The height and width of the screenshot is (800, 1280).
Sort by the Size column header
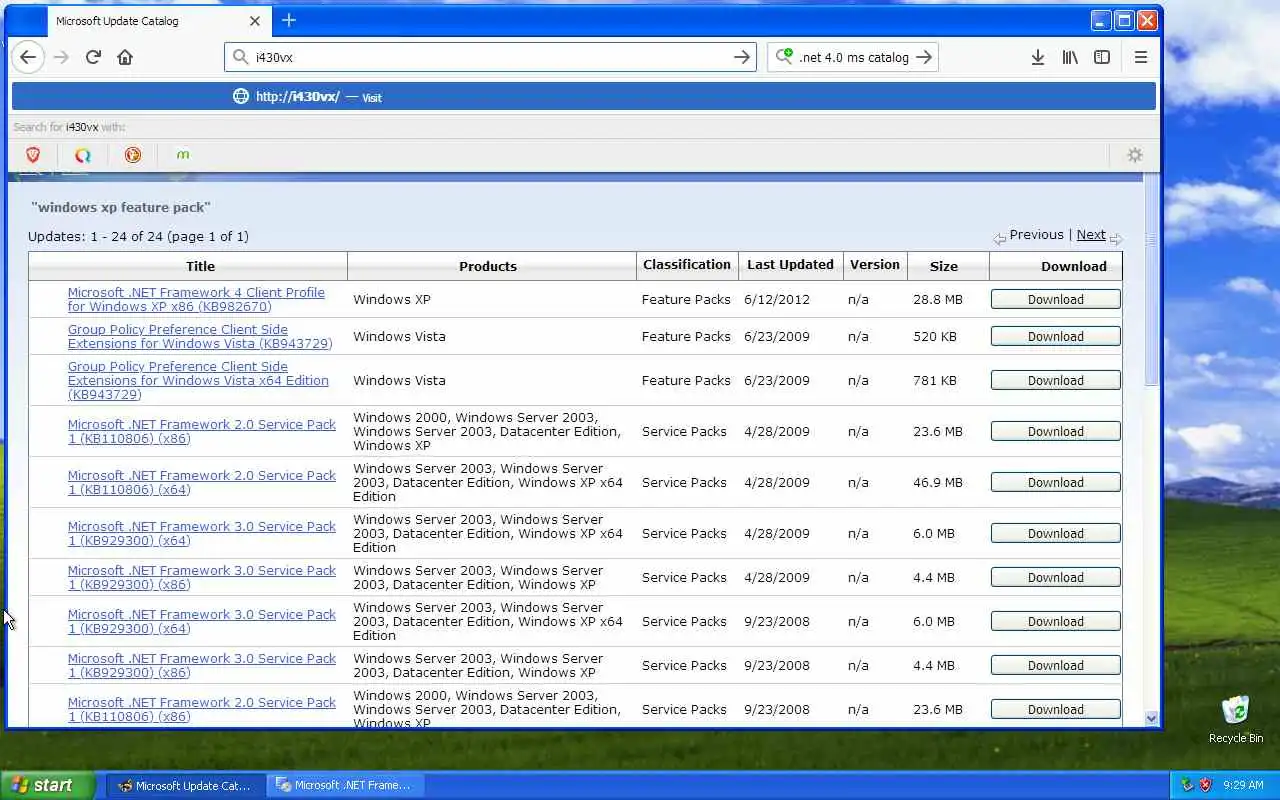[x=944, y=266]
